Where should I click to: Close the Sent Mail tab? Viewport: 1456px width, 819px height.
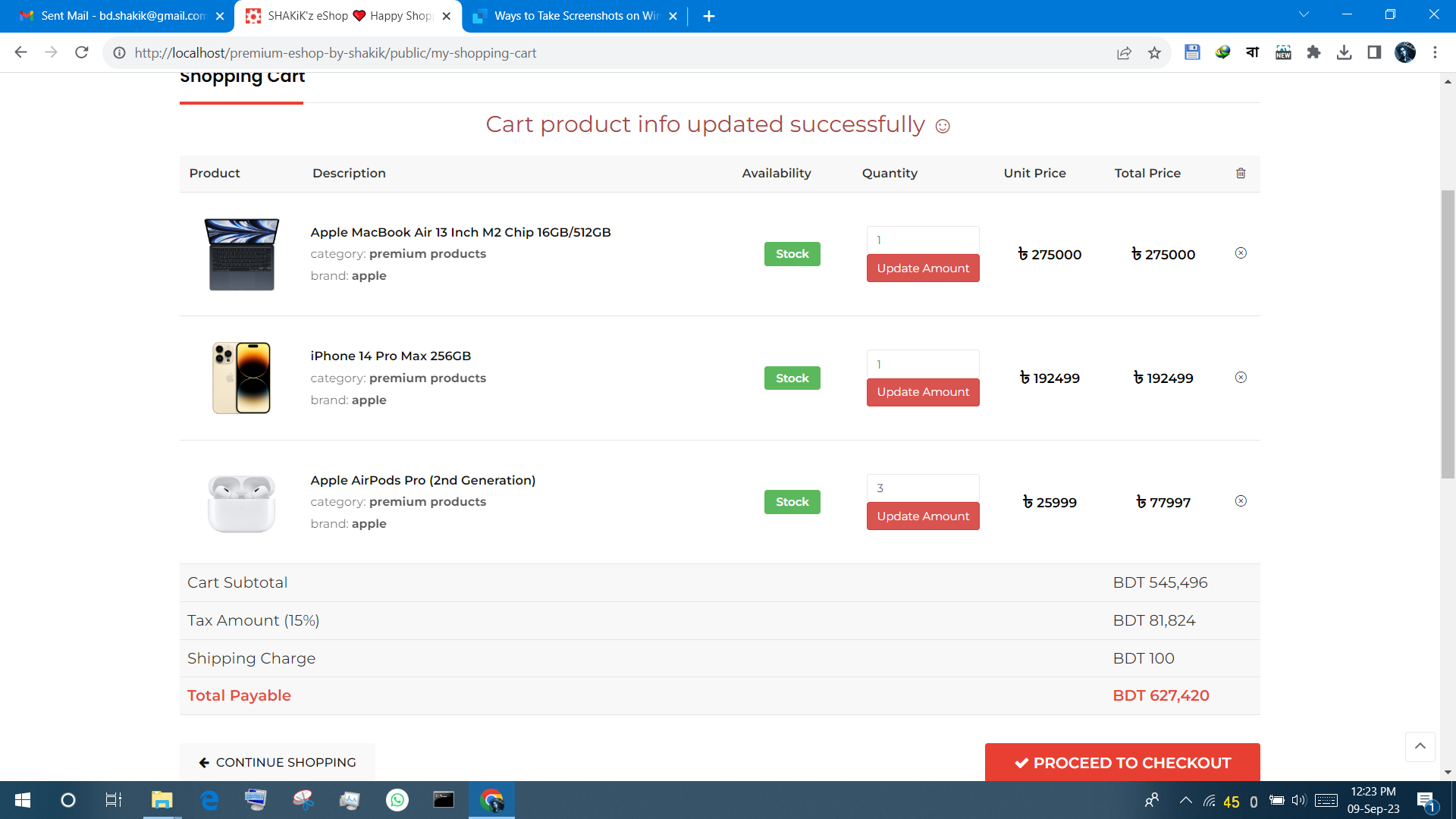click(x=220, y=16)
